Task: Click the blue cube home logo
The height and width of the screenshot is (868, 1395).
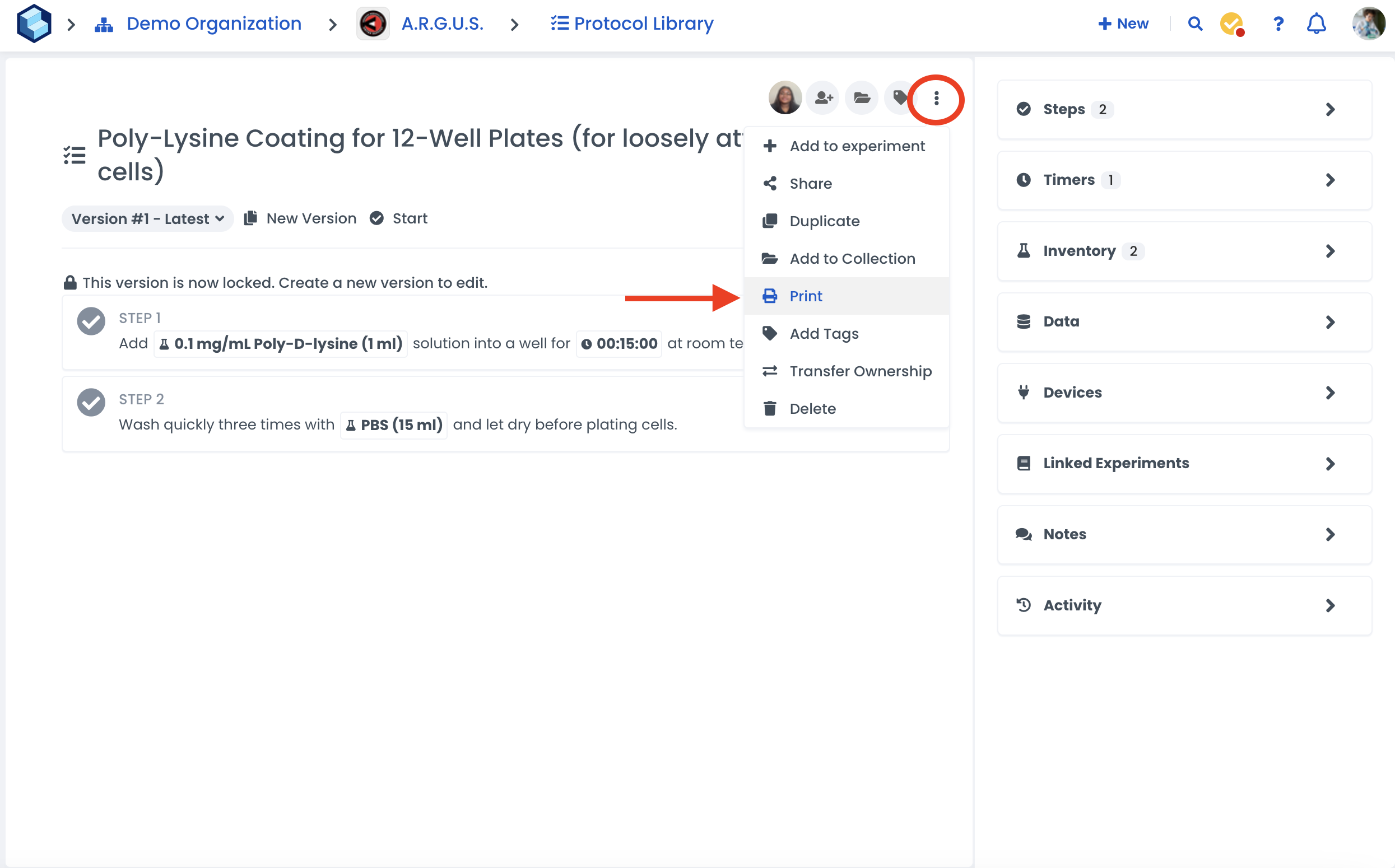Action: click(x=34, y=24)
